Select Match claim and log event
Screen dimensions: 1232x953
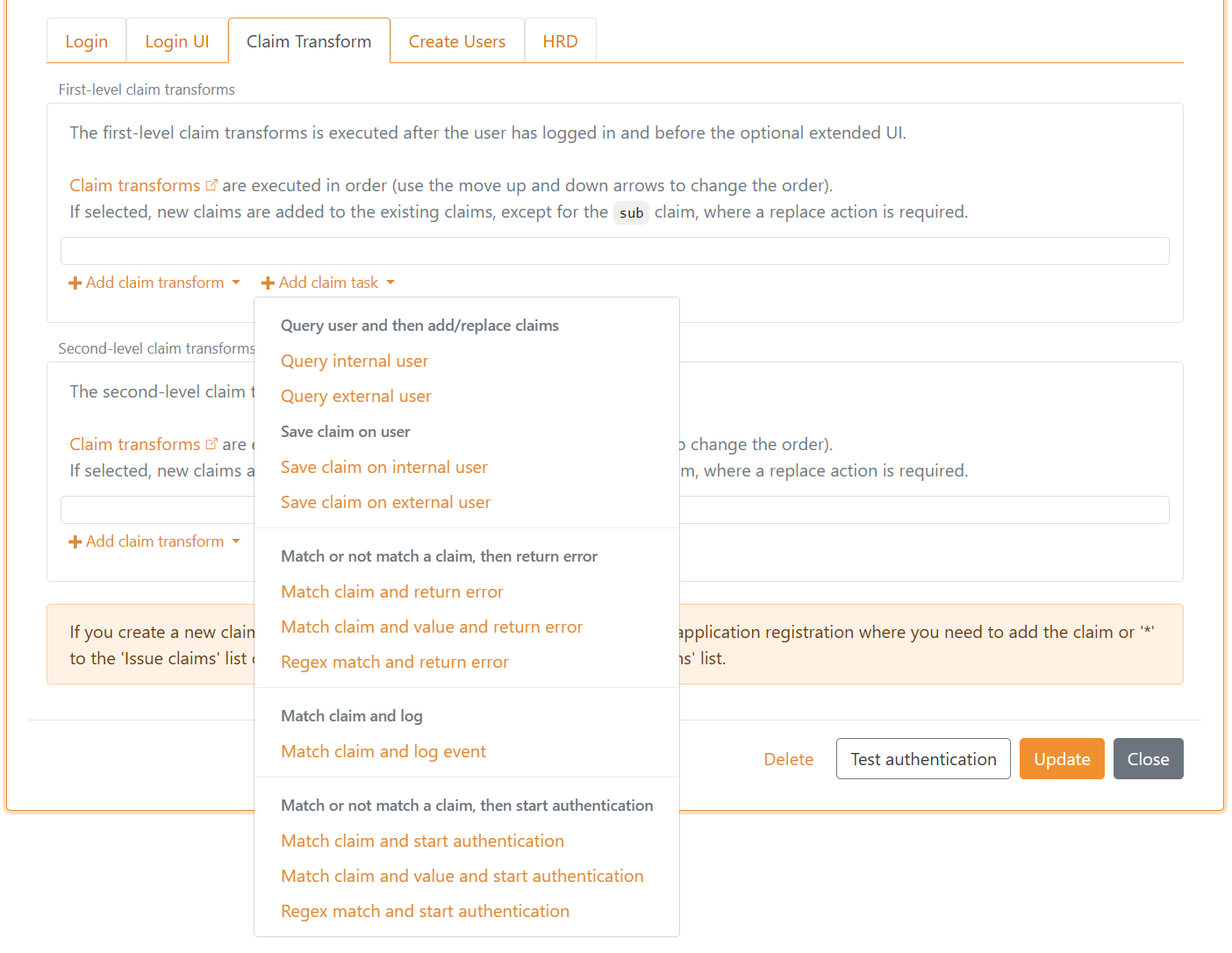click(x=383, y=751)
